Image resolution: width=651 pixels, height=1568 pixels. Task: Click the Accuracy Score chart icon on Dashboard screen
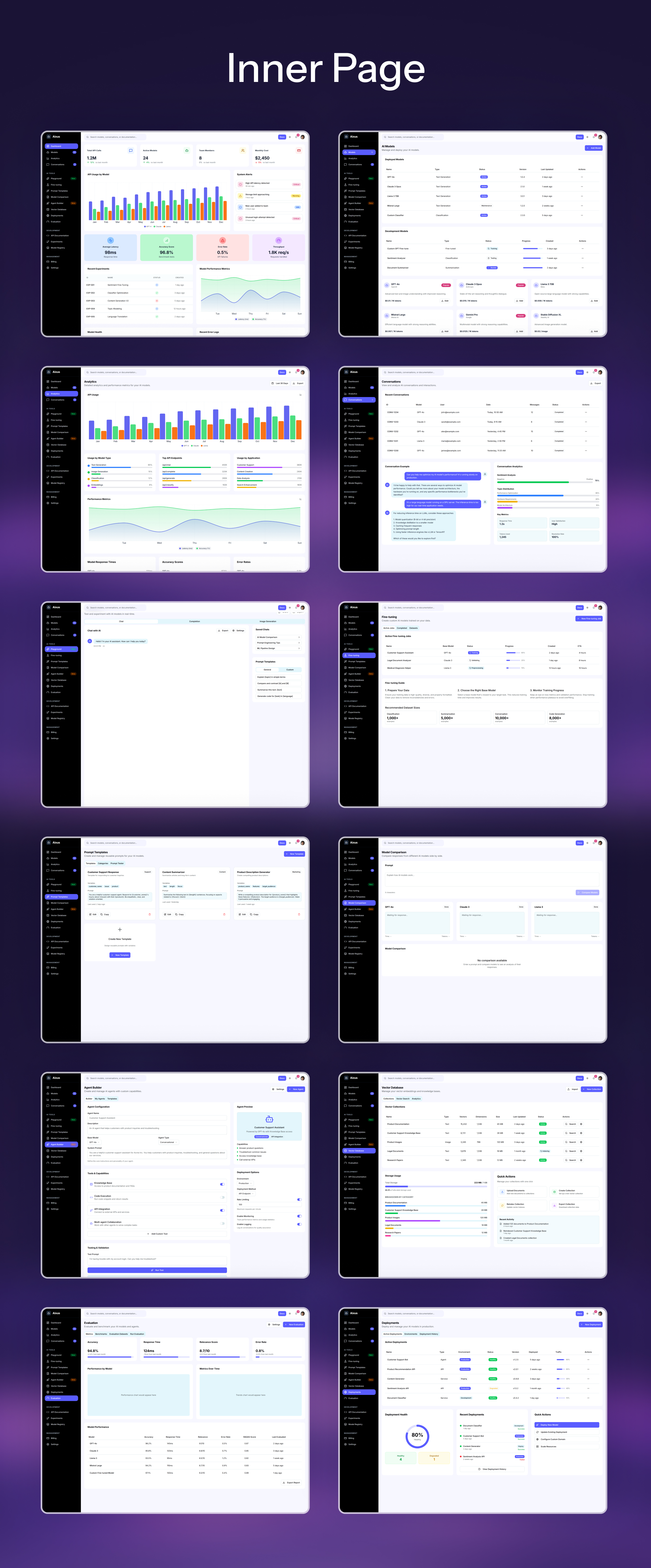pyautogui.click(x=166, y=241)
